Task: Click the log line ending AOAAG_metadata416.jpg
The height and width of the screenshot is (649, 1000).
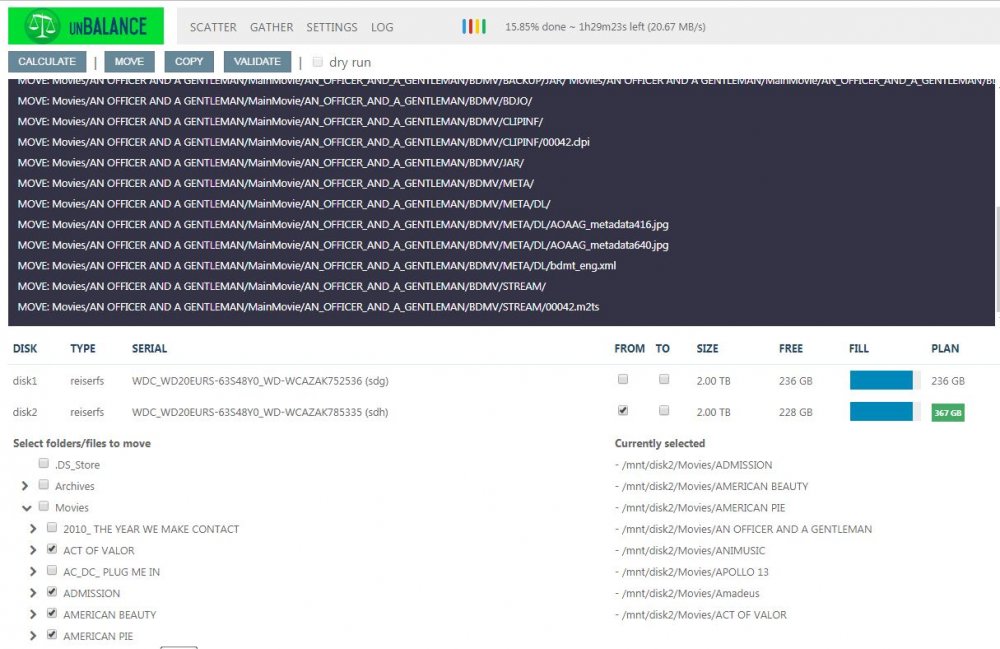Action: (x=343, y=224)
